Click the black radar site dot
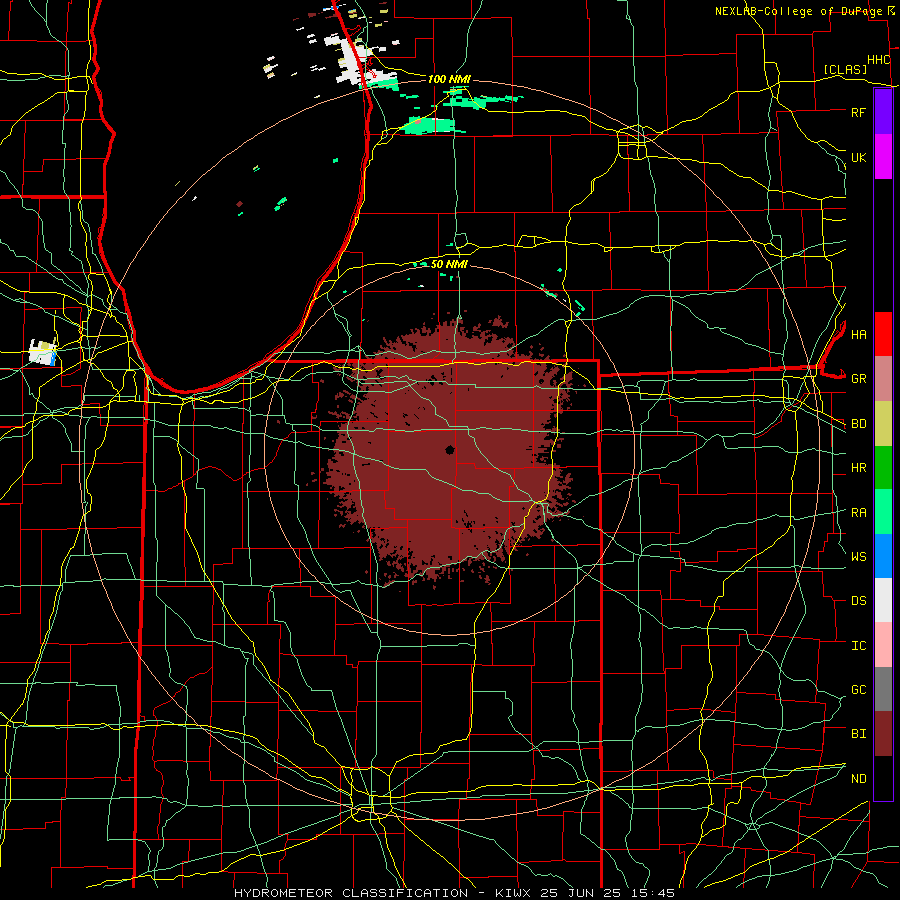900x900 pixels. pos(449,450)
